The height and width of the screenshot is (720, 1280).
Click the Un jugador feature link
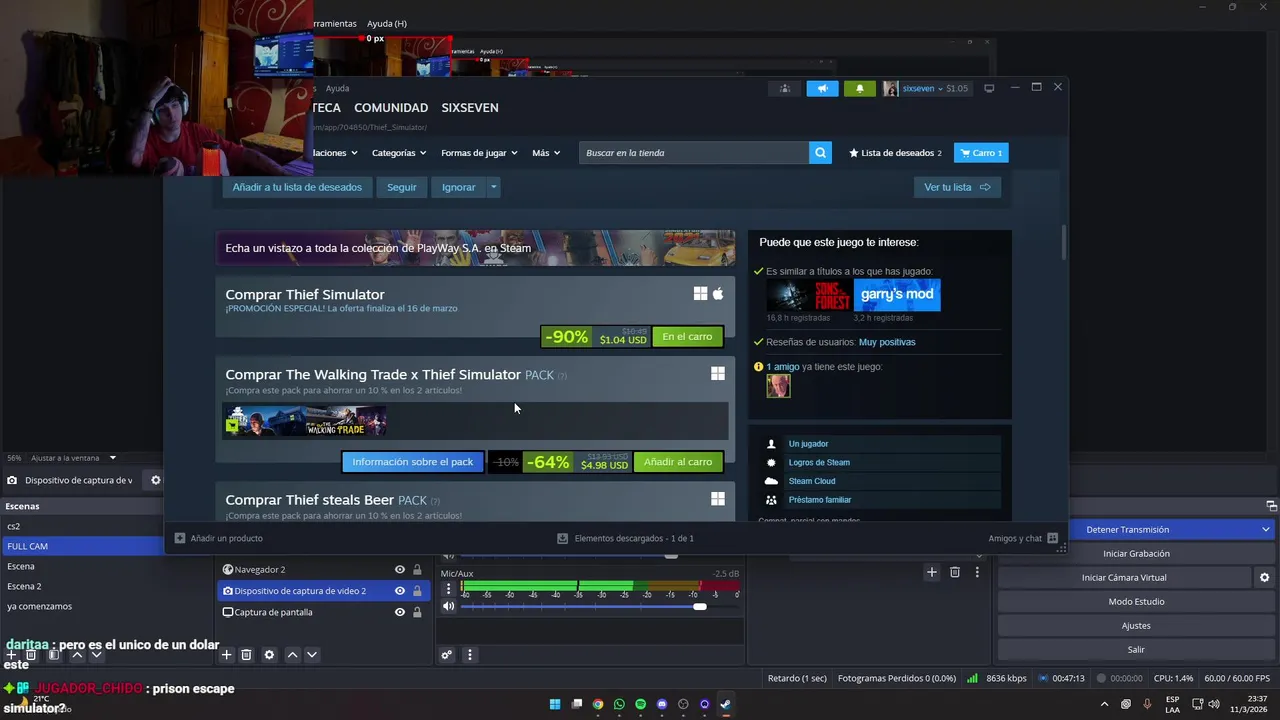pyautogui.click(x=808, y=444)
